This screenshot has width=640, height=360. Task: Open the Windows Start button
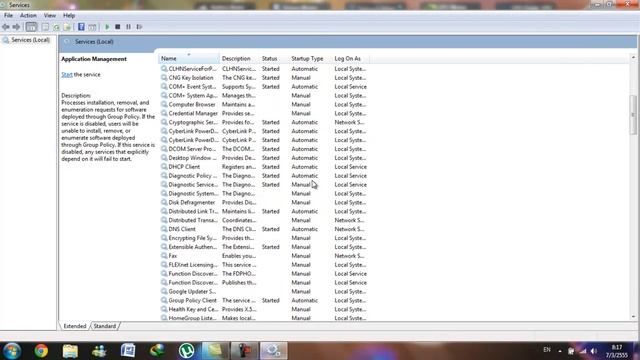click(12, 351)
